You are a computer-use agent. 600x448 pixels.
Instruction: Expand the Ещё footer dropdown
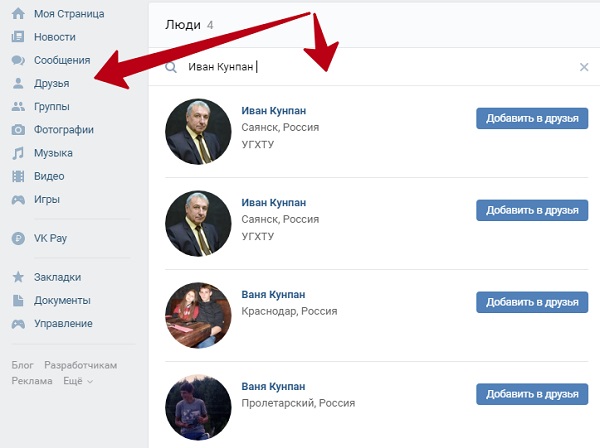(x=78, y=381)
